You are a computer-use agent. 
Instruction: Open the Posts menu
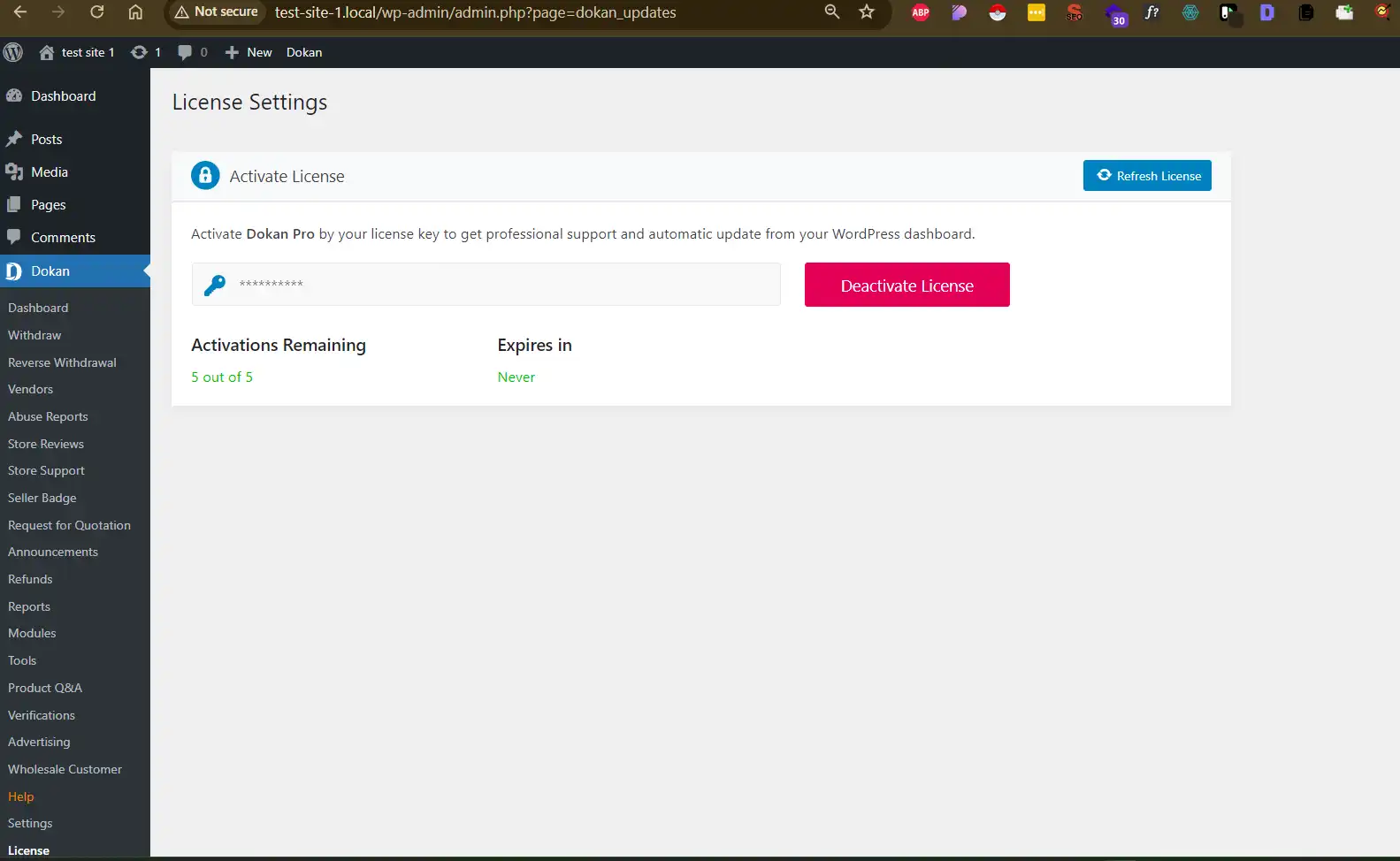coord(75,139)
